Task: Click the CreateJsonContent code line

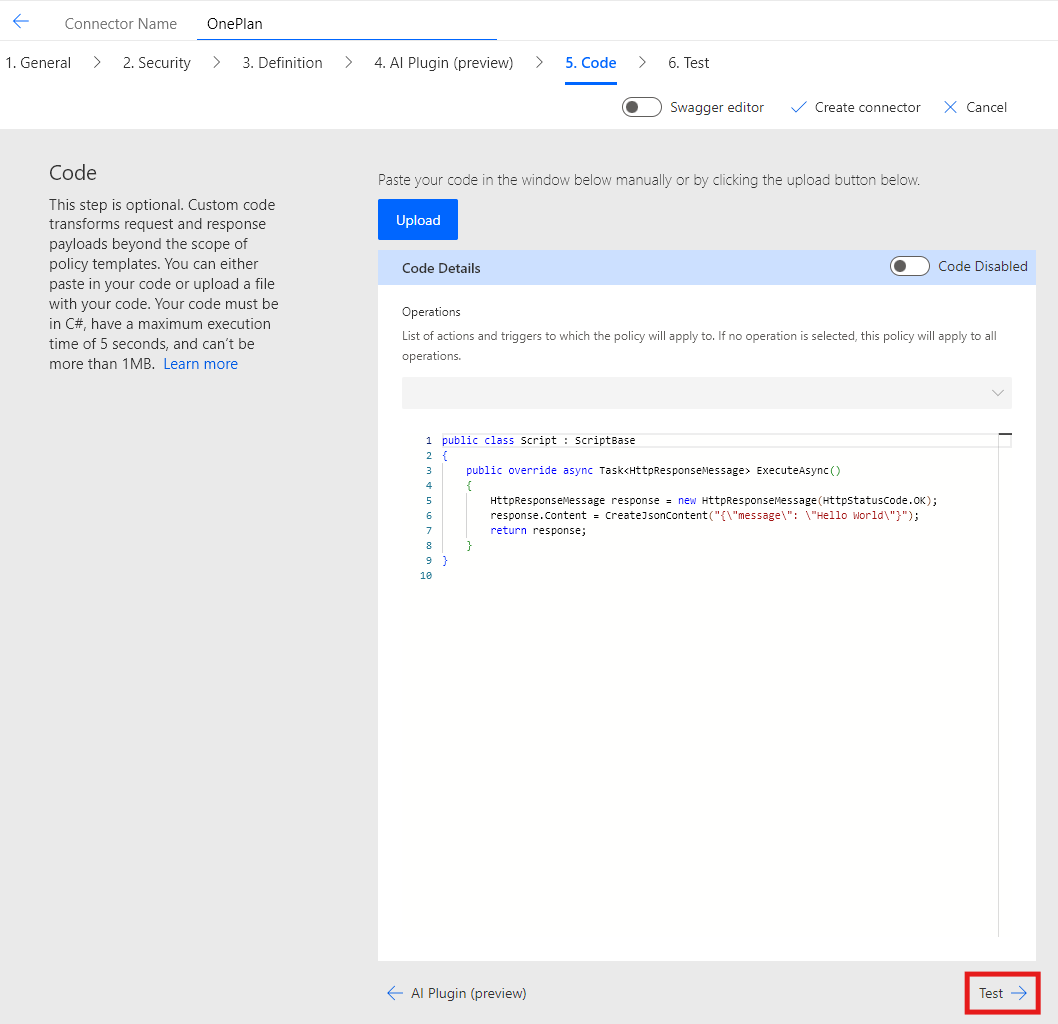Action: point(704,515)
